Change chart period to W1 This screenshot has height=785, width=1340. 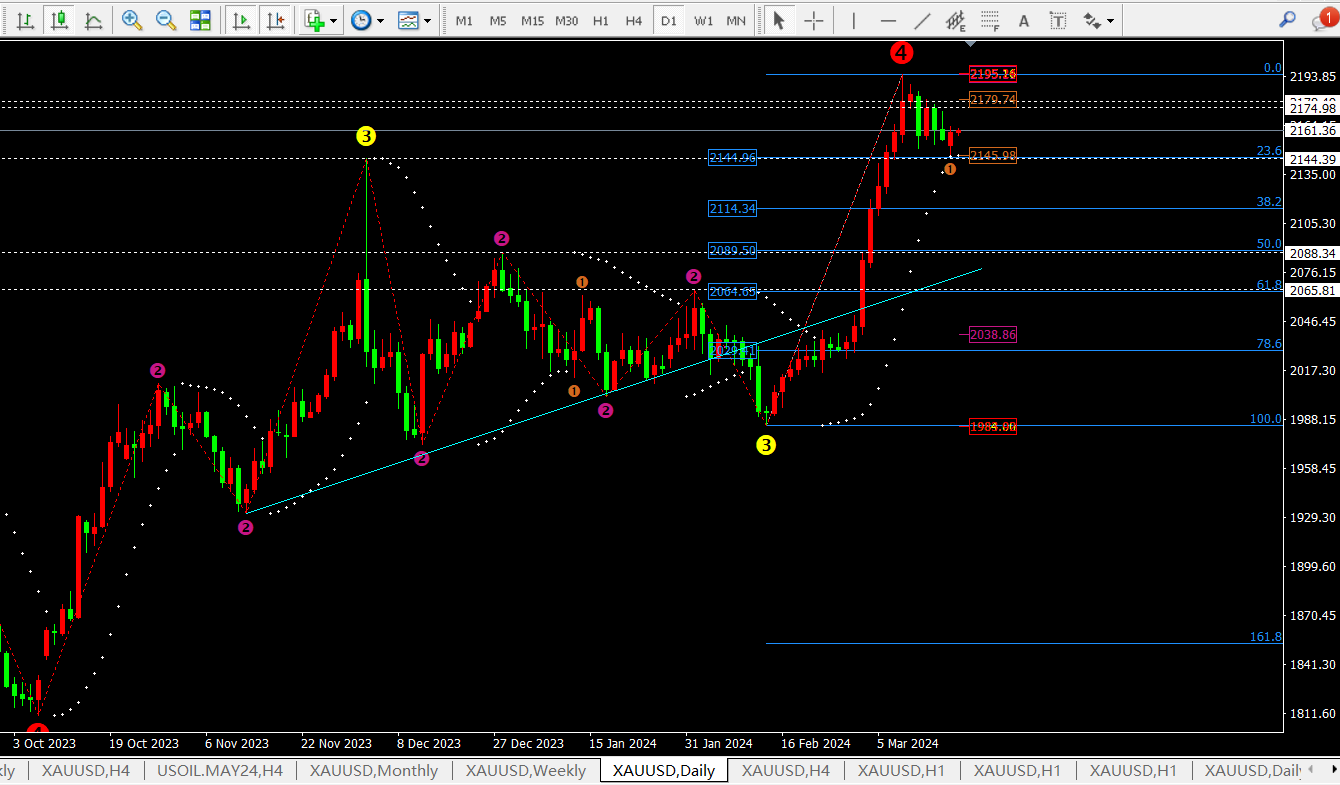[704, 20]
